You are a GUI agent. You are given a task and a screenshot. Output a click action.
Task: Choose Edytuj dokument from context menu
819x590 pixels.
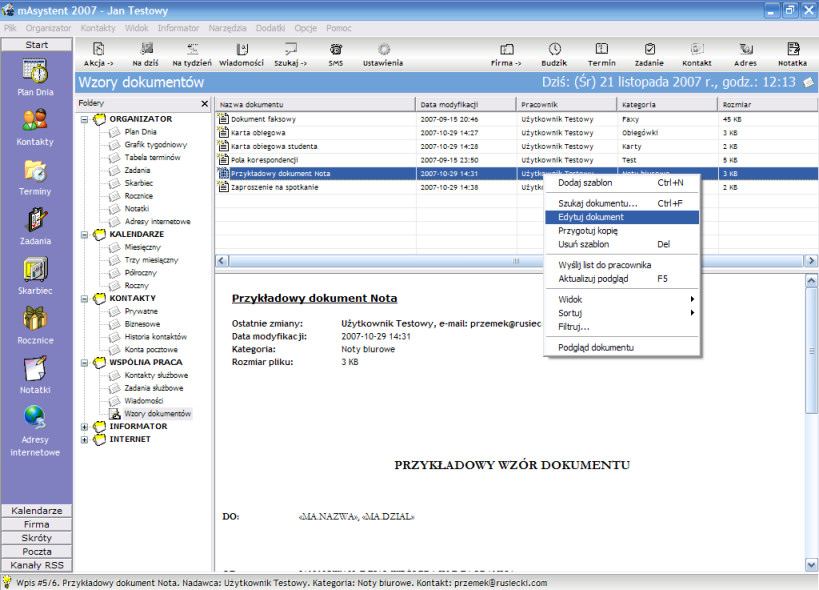(x=622, y=217)
